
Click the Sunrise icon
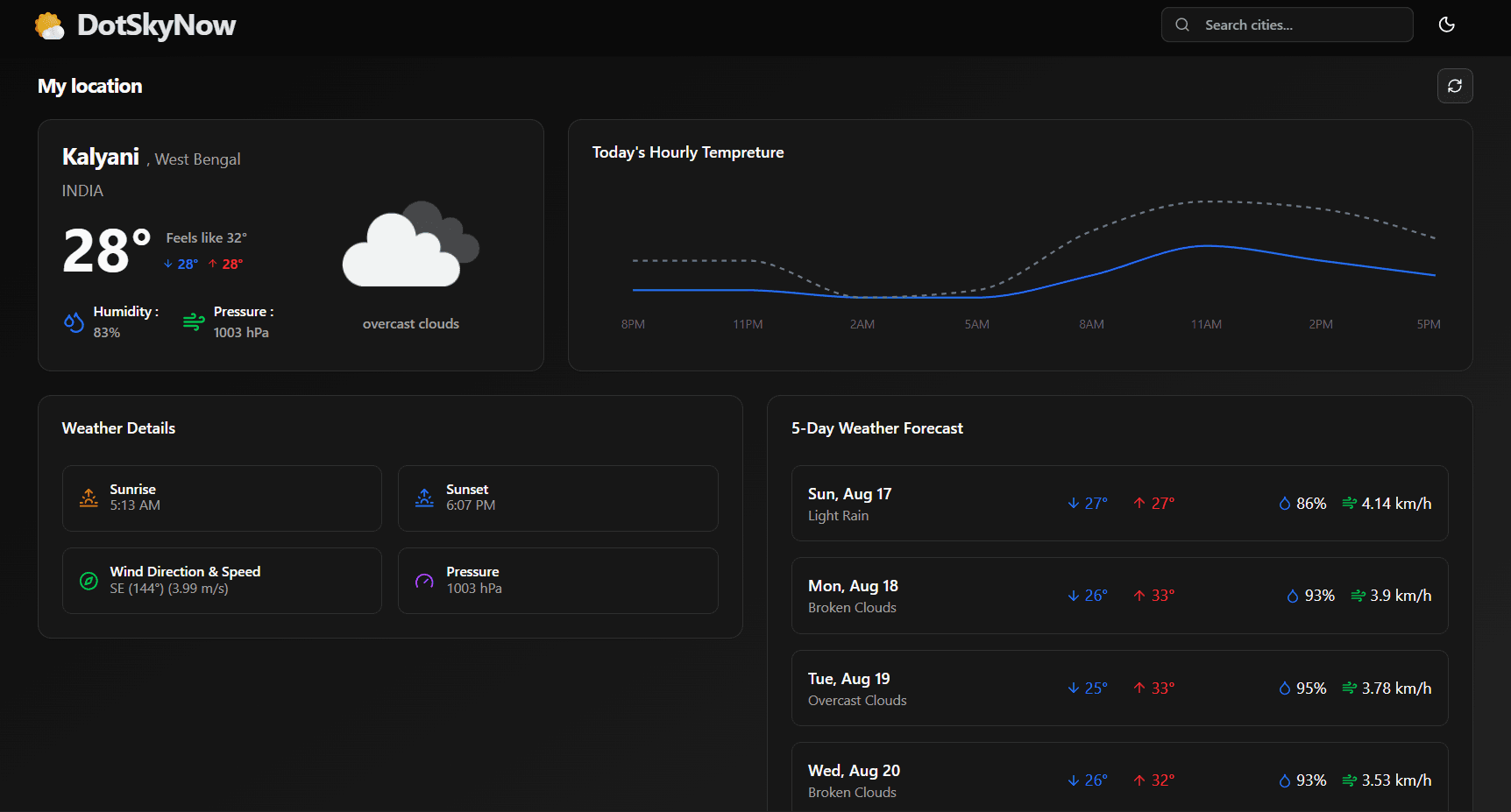(89, 498)
